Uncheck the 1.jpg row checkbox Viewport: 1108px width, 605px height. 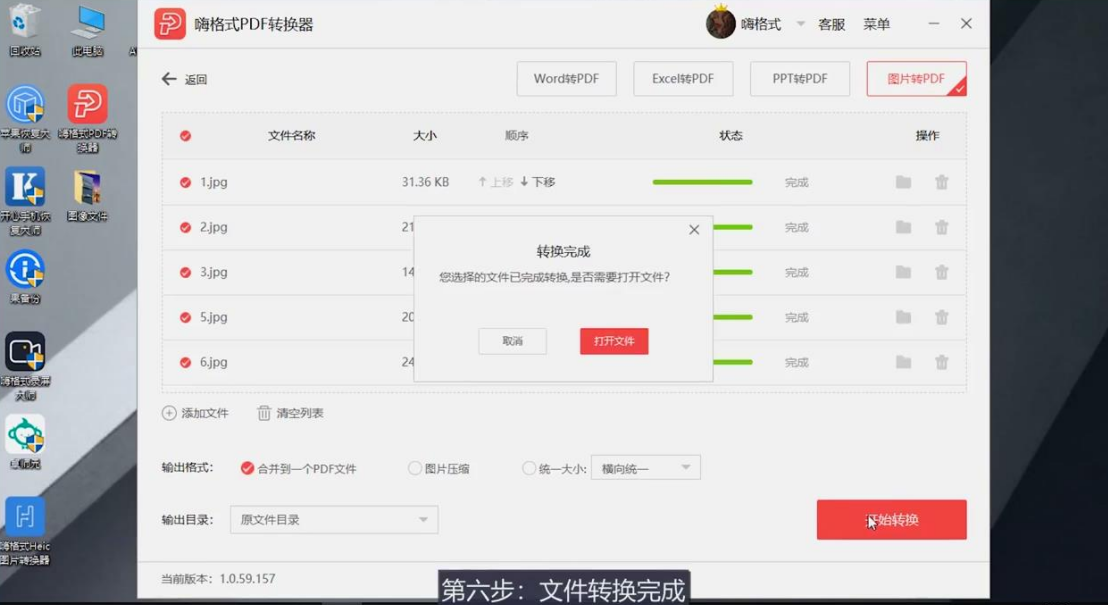[x=185, y=182]
